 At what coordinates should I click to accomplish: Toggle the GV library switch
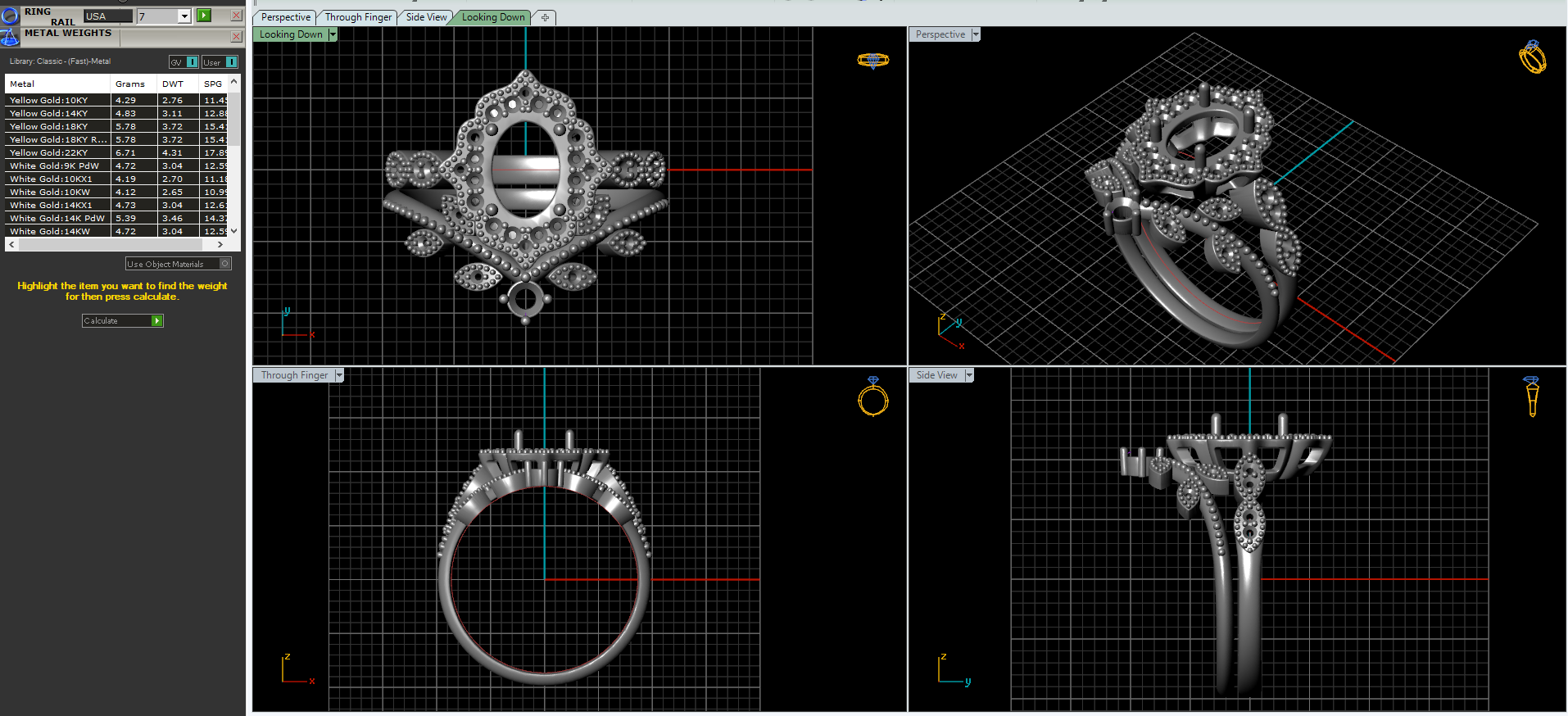click(192, 62)
